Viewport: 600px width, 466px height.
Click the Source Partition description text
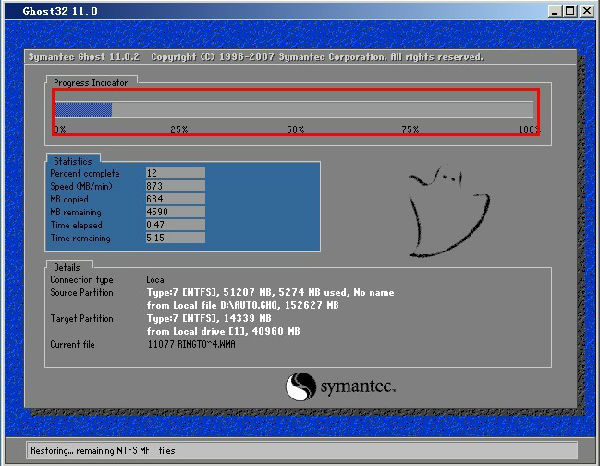270,293
